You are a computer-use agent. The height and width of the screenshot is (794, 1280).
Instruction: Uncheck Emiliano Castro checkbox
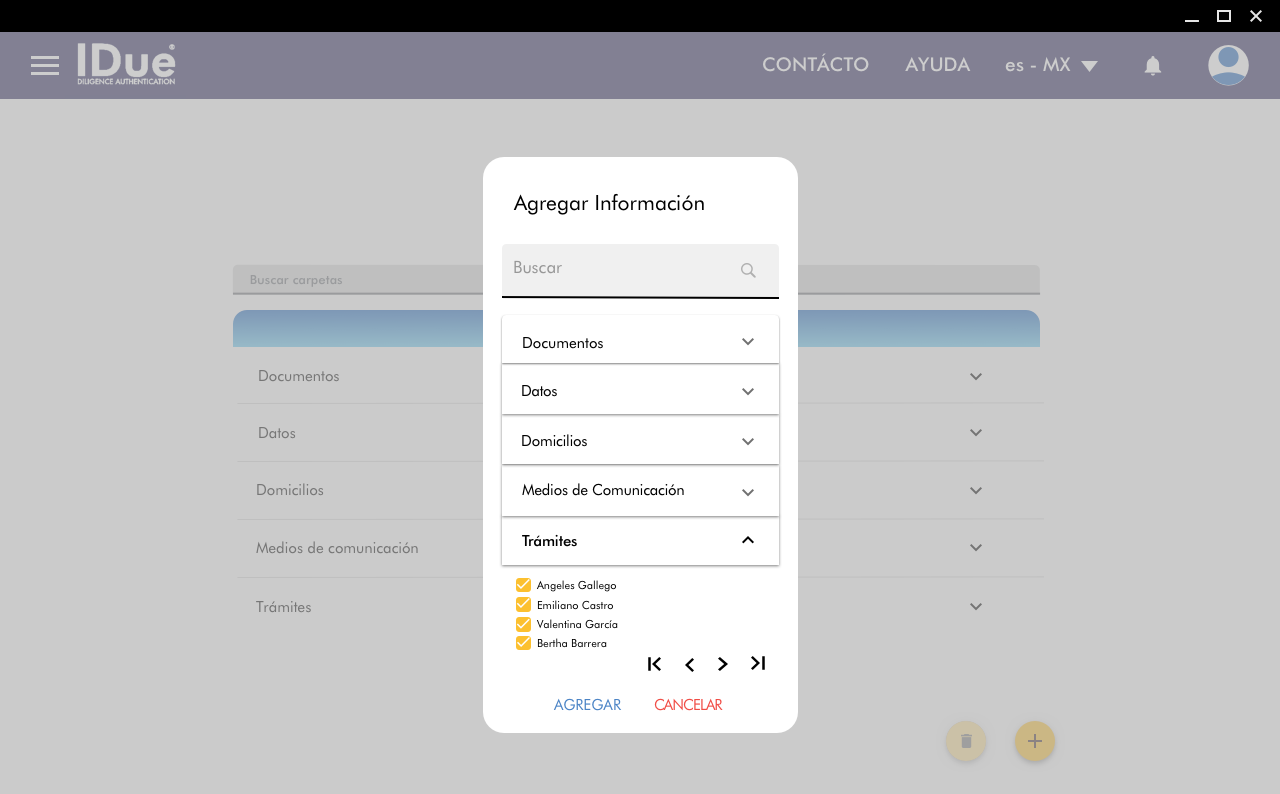[x=523, y=605]
